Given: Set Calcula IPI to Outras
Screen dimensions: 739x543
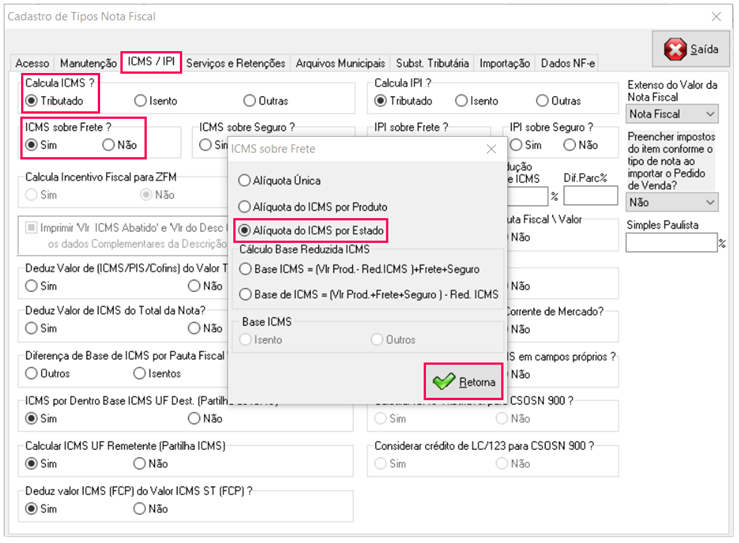Looking at the screenshot, I should click(543, 101).
